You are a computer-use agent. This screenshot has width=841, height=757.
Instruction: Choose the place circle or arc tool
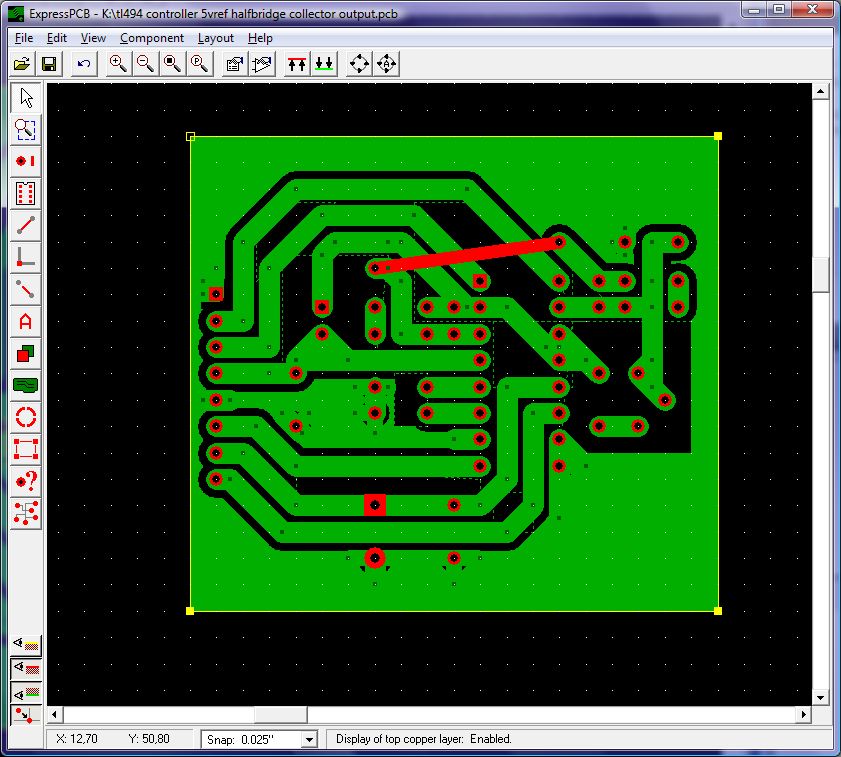(26, 417)
